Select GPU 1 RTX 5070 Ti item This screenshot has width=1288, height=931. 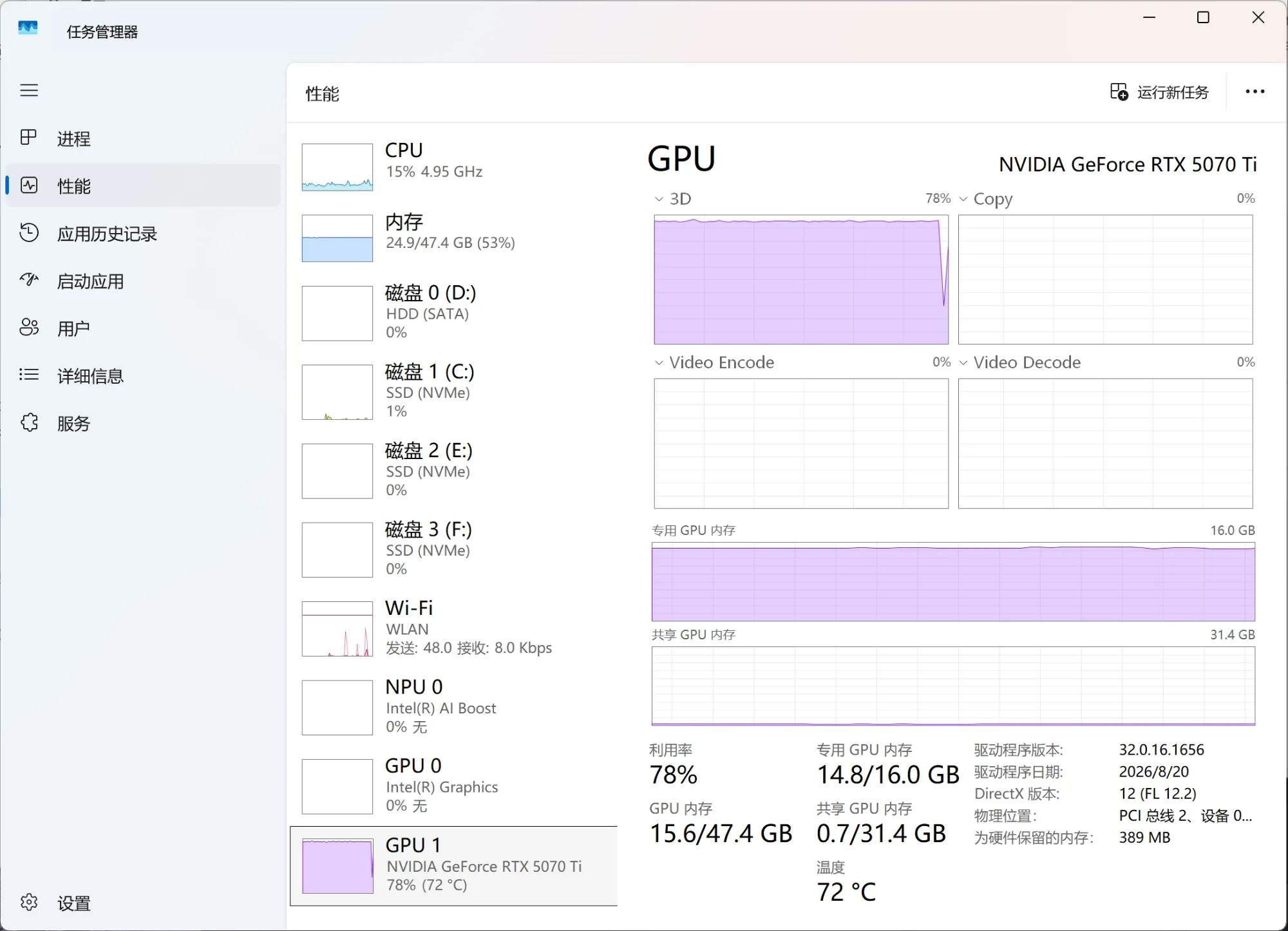[453, 866]
